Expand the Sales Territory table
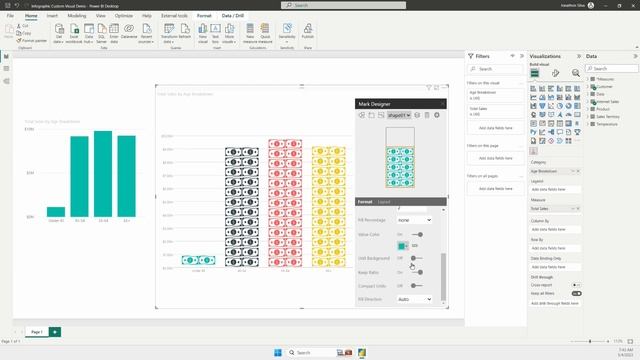 pos(588,117)
